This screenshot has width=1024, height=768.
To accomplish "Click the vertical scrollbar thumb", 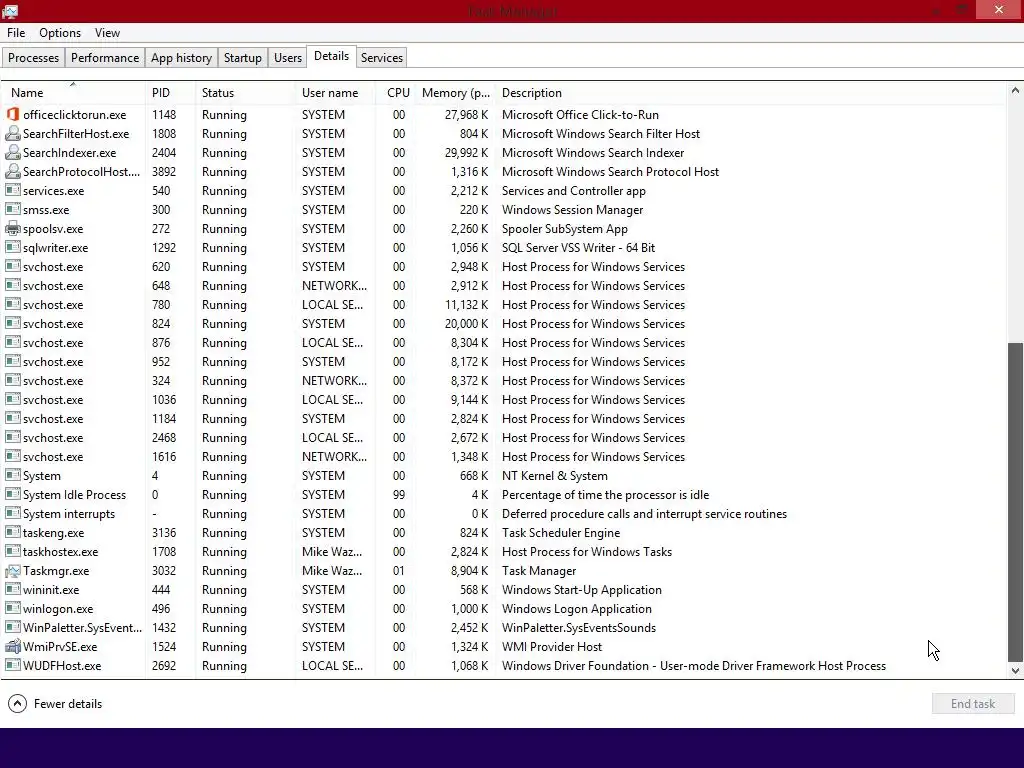I will 1015,502.
